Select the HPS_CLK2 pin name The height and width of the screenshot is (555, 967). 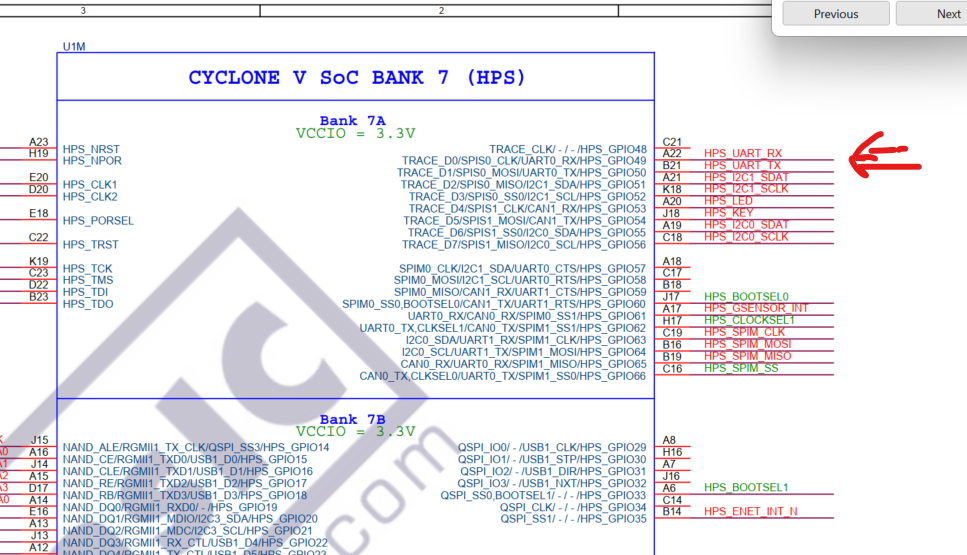coord(90,197)
